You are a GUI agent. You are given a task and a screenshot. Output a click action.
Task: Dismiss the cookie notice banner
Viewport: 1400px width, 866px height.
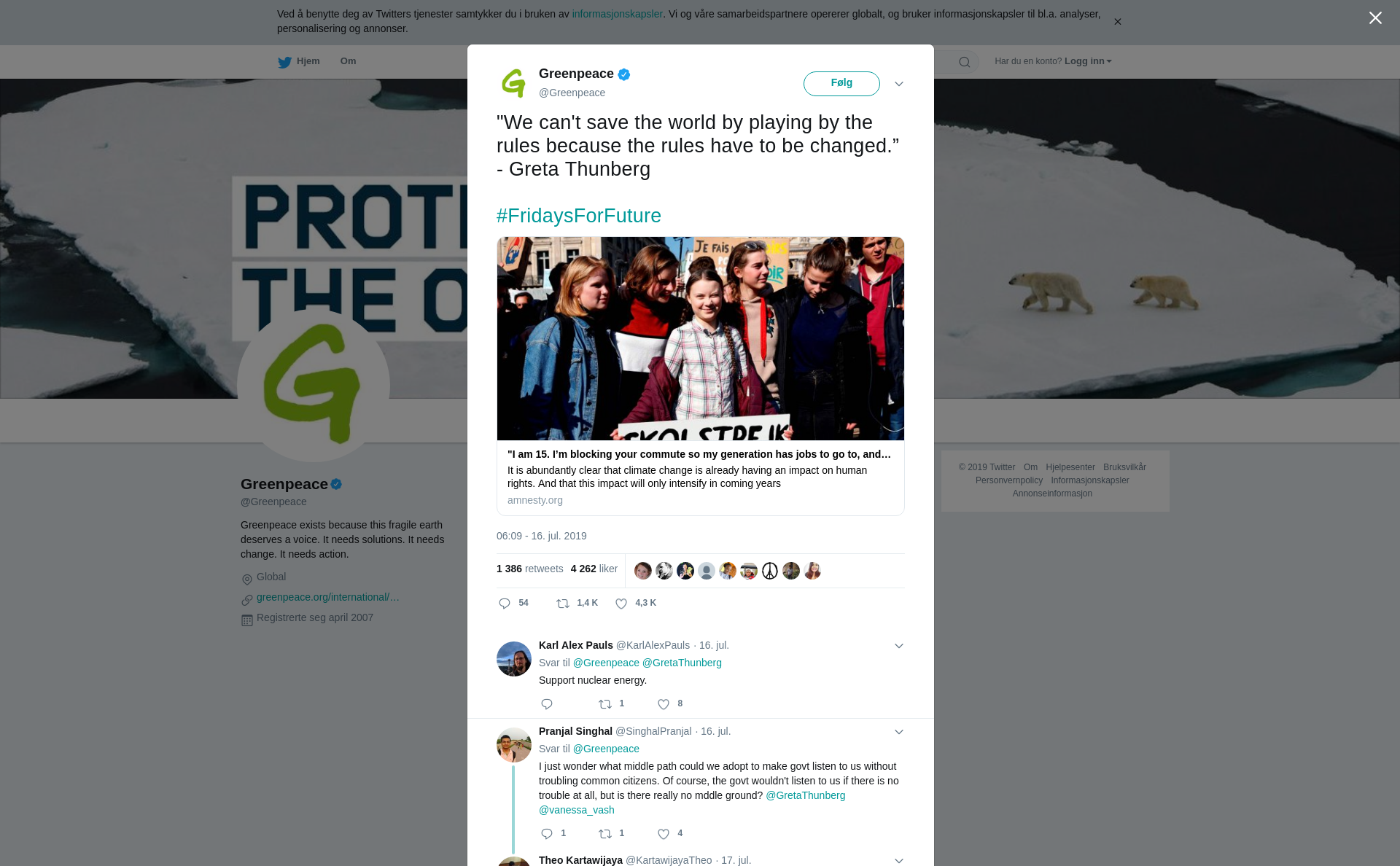1117,22
